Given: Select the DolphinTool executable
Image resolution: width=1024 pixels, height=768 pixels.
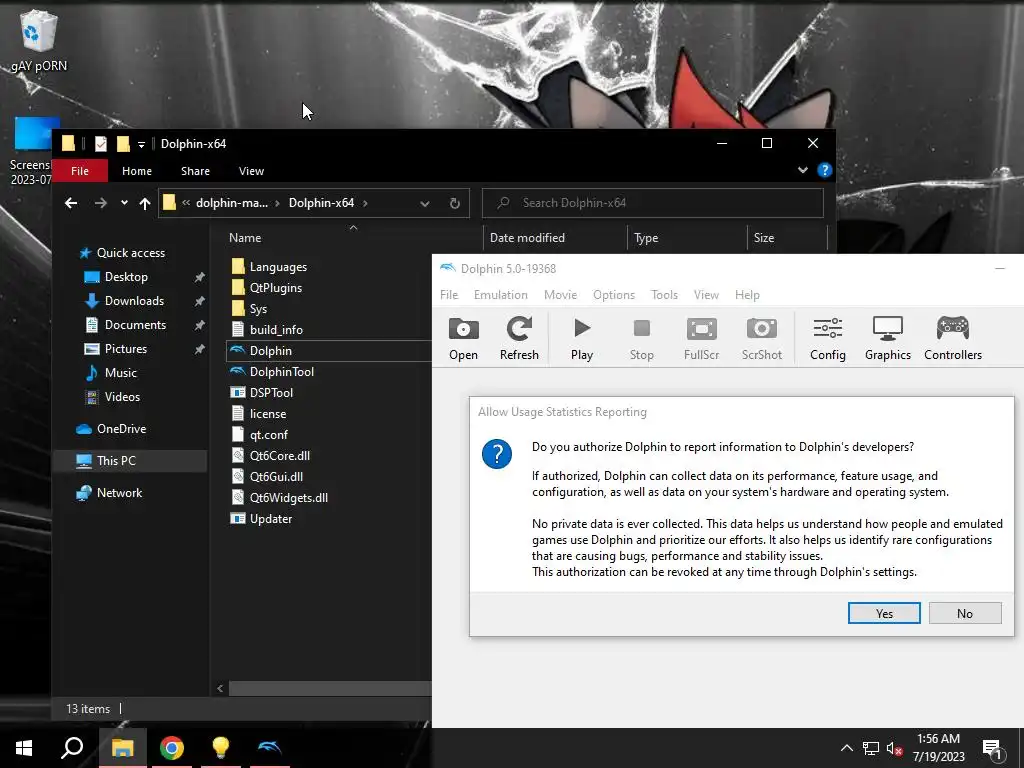Looking at the screenshot, I should 272,372.
